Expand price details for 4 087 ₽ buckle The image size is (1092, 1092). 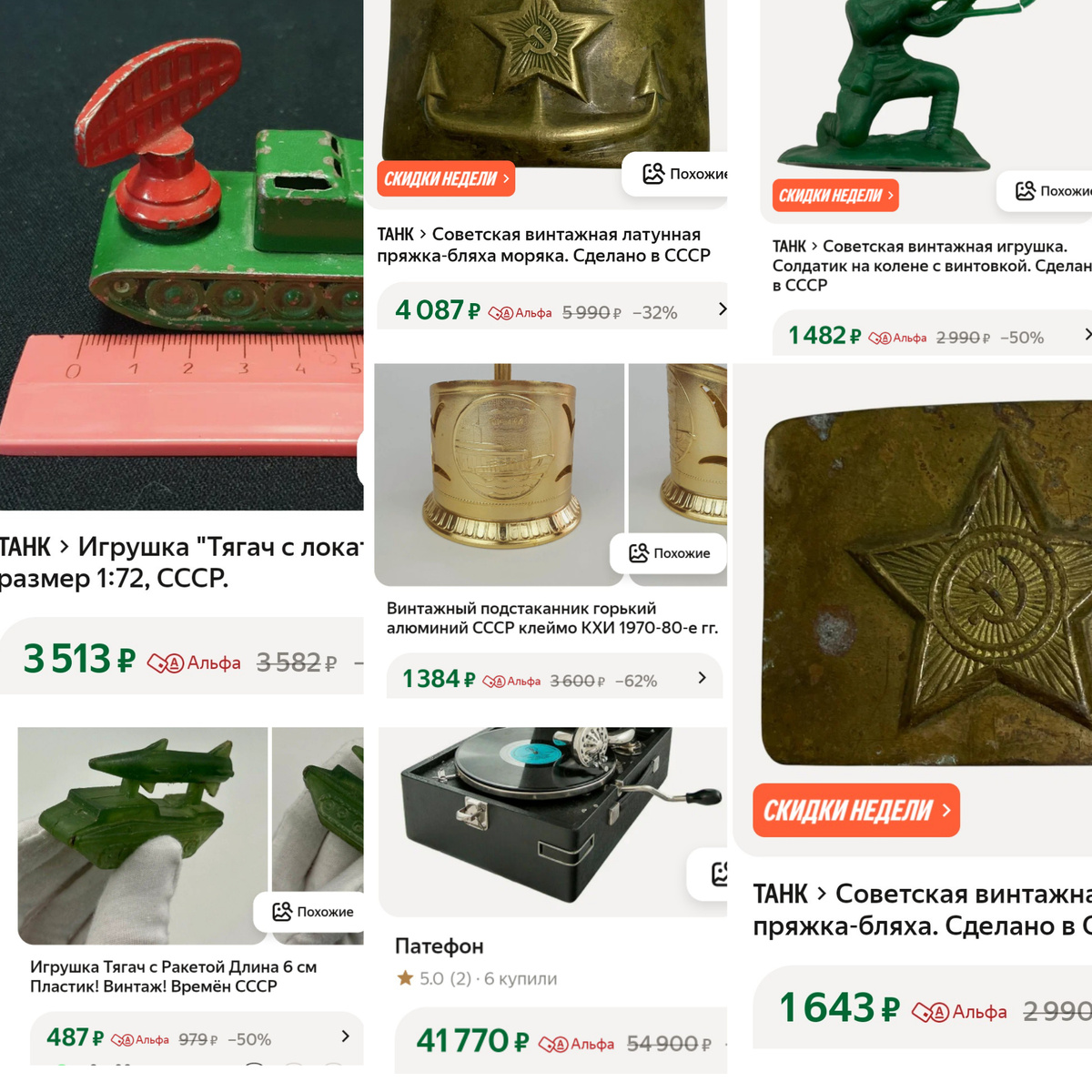coord(723,309)
